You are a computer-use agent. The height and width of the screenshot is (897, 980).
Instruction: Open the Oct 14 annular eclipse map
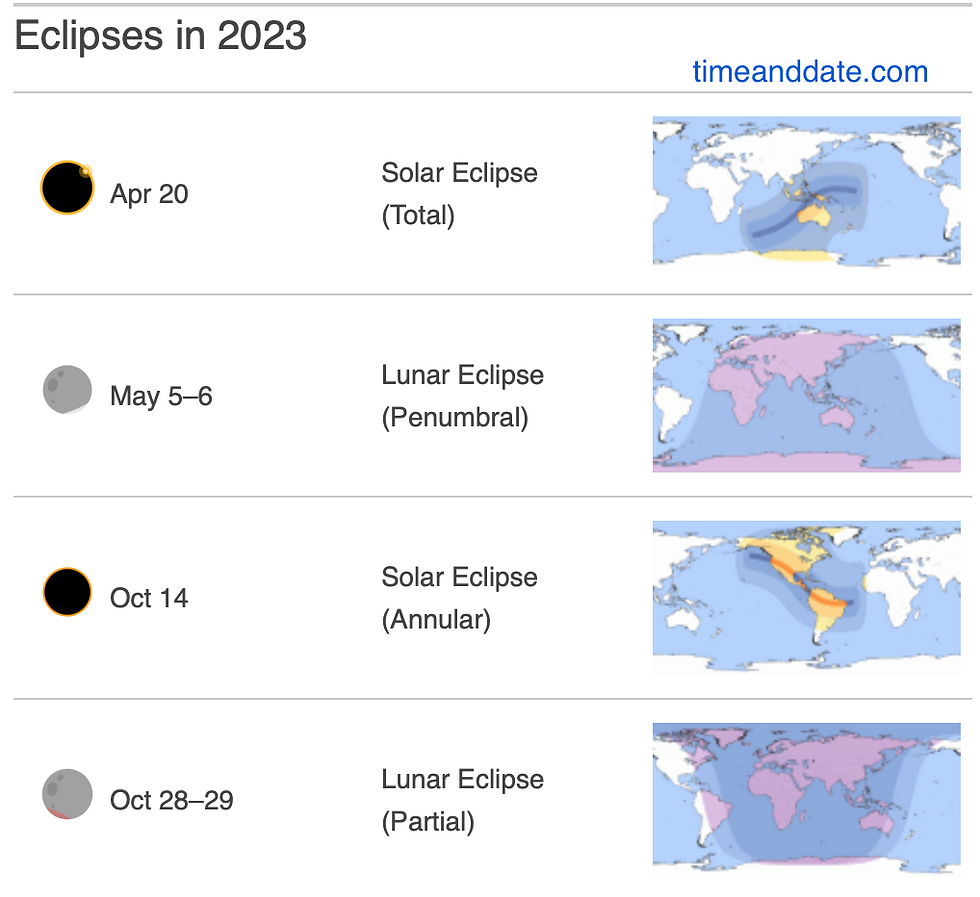806,597
